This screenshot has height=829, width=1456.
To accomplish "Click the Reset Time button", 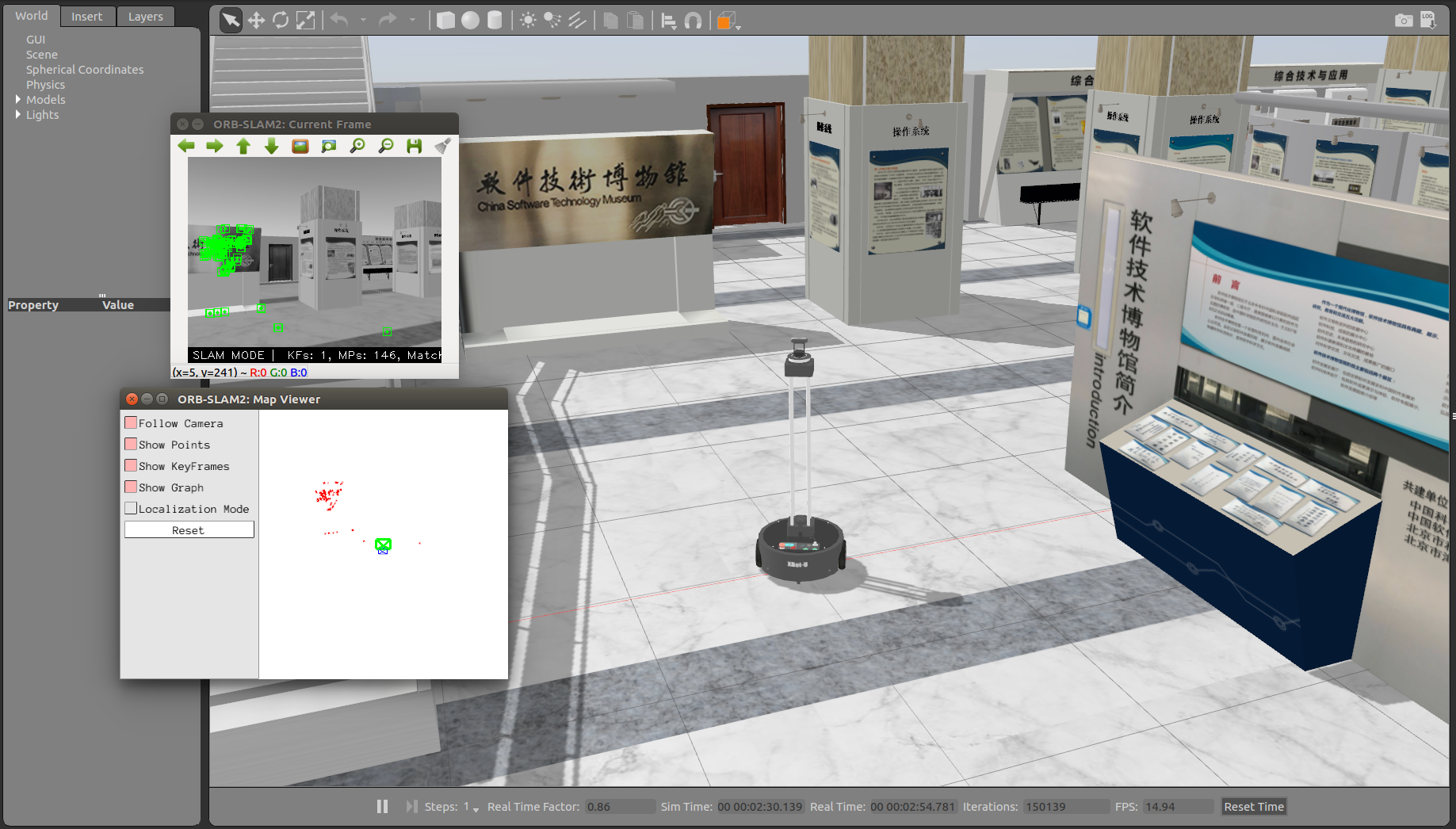I will point(1253,806).
